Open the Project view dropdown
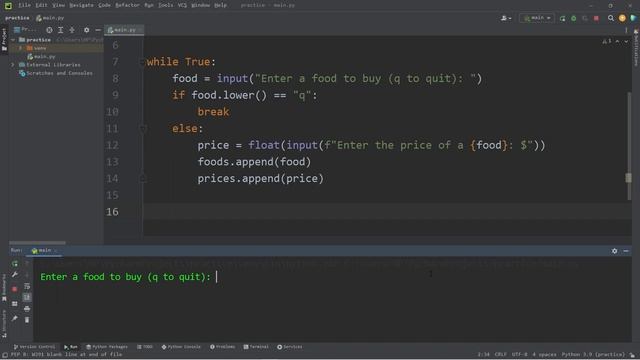Screen dimensions: 640x360 coord(25,30)
